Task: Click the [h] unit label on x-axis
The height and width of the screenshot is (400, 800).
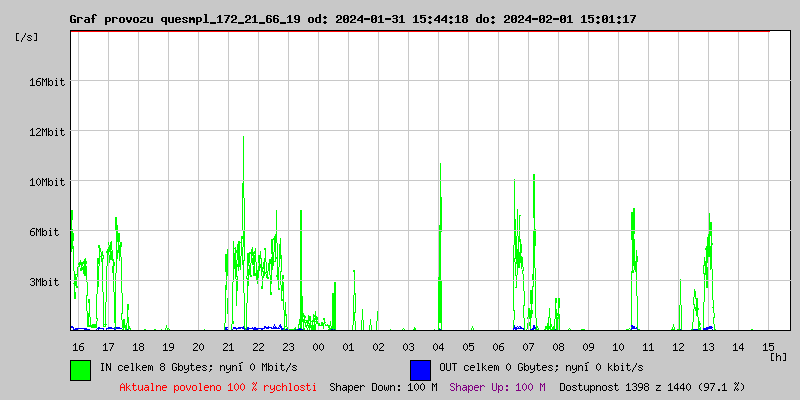Action: coord(778,357)
